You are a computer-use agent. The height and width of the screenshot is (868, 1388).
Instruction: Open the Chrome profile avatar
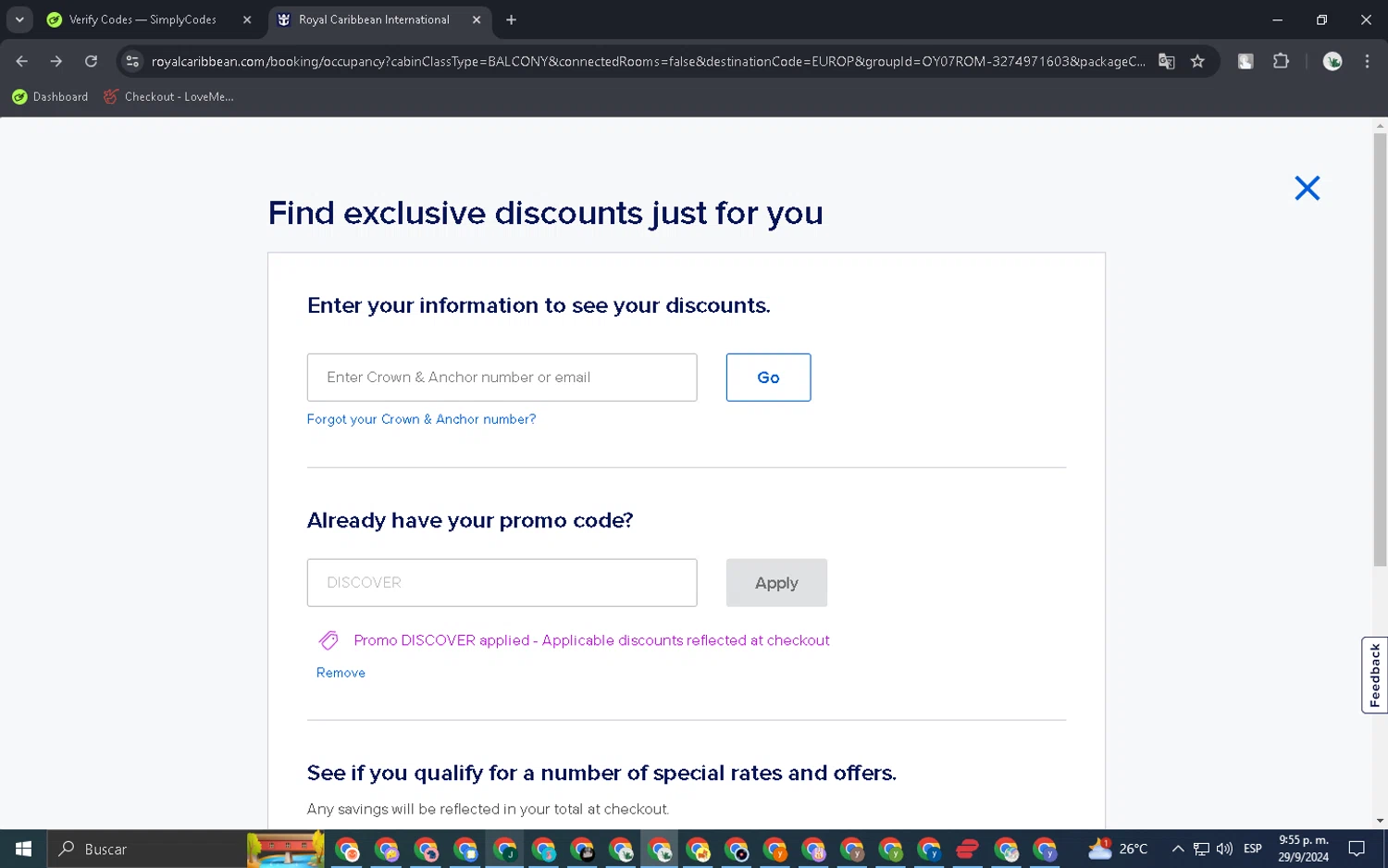(1332, 61)
